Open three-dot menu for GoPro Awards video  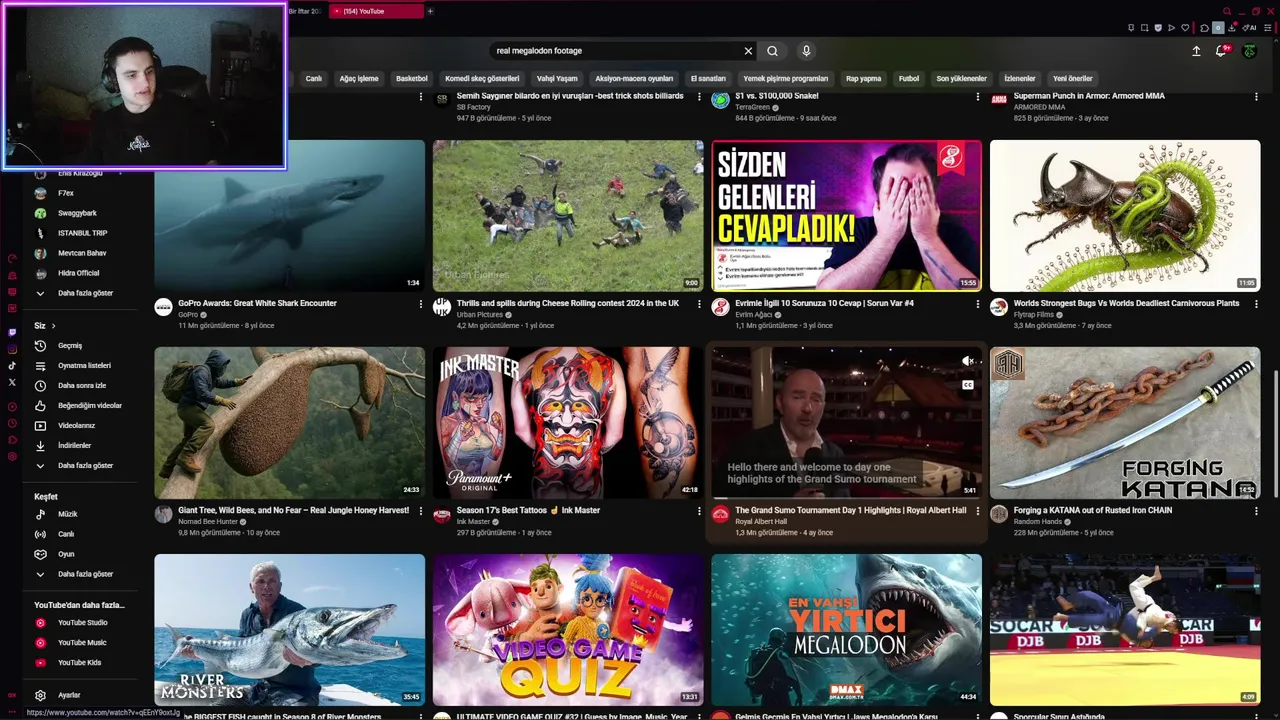tap(421, 304)
